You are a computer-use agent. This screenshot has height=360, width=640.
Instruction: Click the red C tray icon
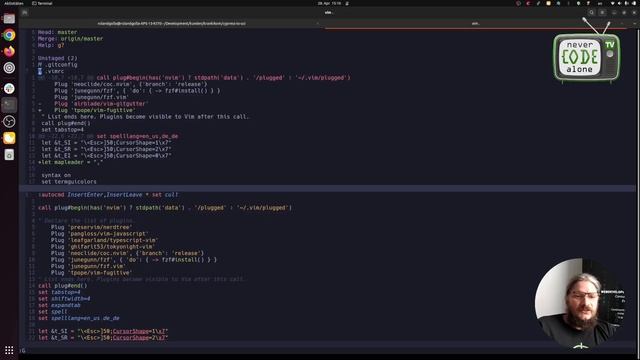click(x=528, y=3)
